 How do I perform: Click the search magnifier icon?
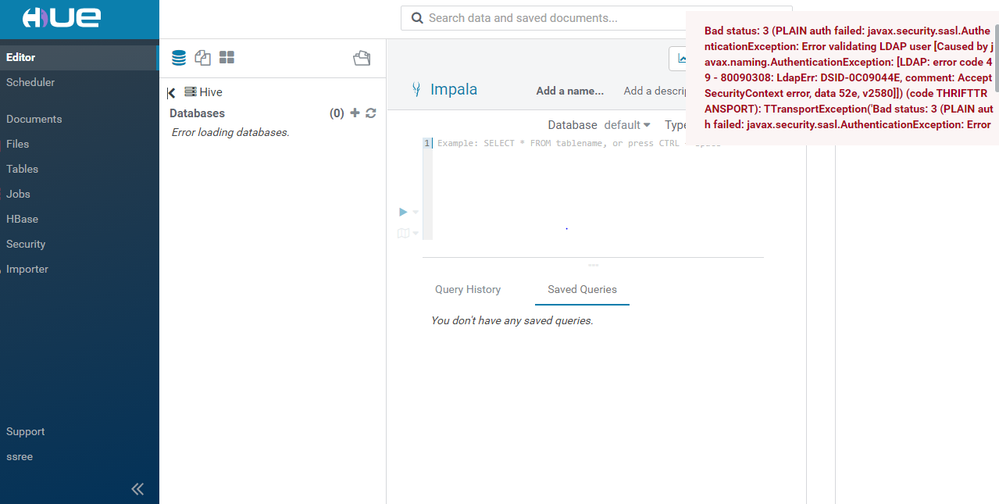click(x=417, y=18)
